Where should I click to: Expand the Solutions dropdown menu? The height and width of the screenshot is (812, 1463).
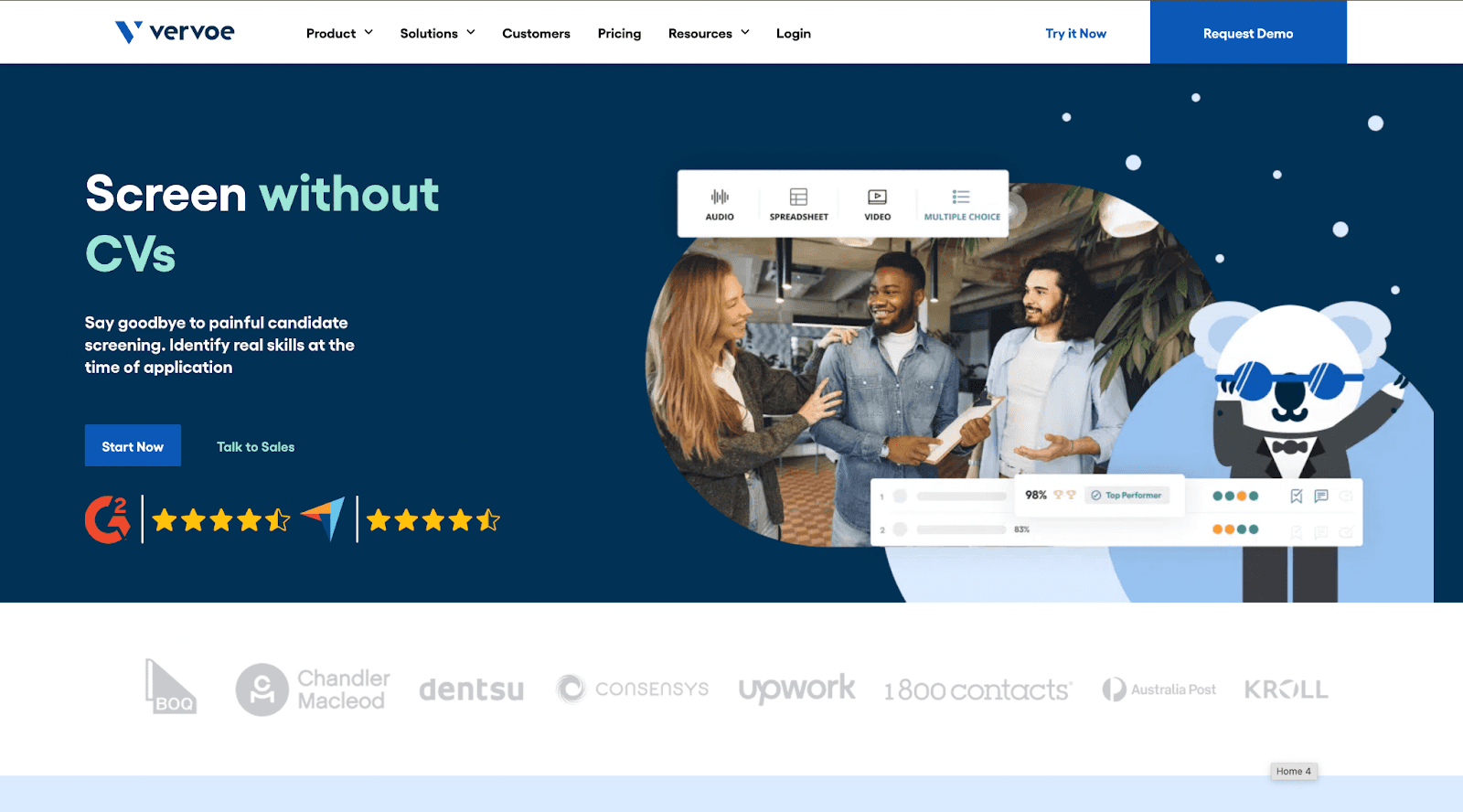click(x=437, y=34)
